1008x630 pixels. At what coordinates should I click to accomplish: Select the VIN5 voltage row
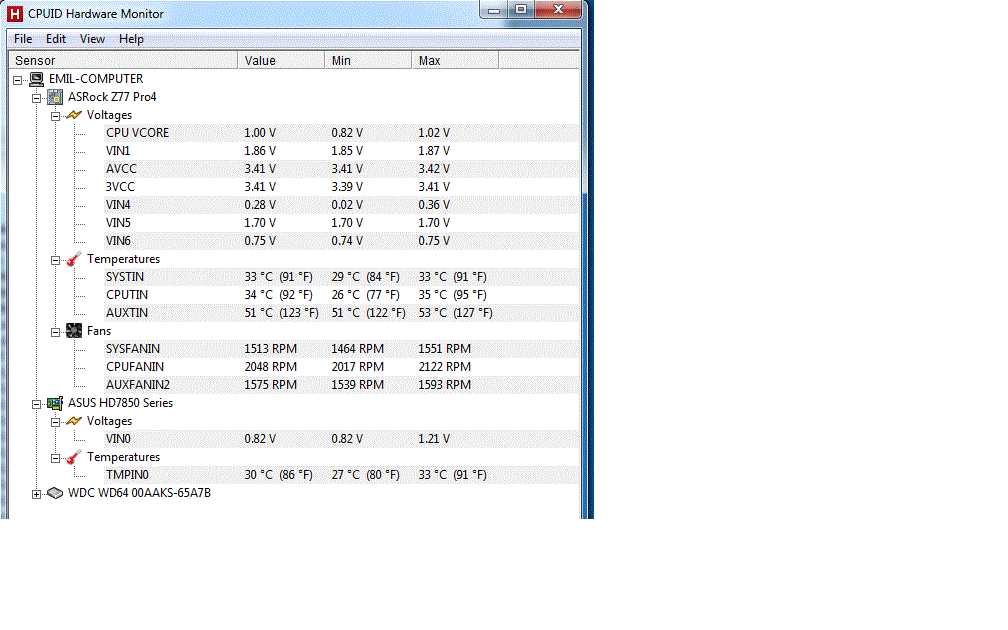[x=341, y=223]
